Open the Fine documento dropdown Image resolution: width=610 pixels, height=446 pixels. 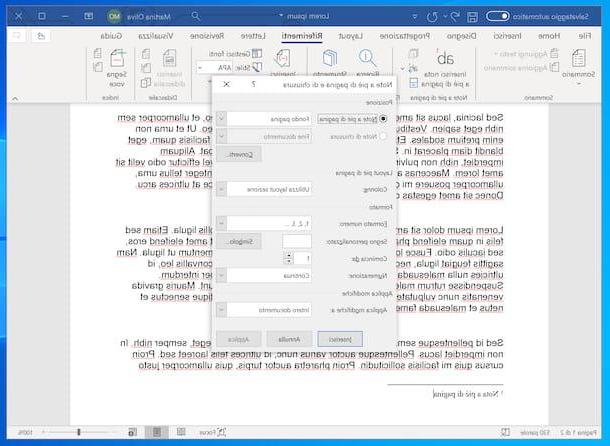pos(264,137)
